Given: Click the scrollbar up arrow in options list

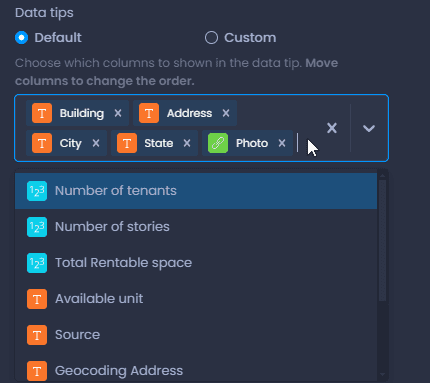Looking at the screenshot, I should (382, 175).
